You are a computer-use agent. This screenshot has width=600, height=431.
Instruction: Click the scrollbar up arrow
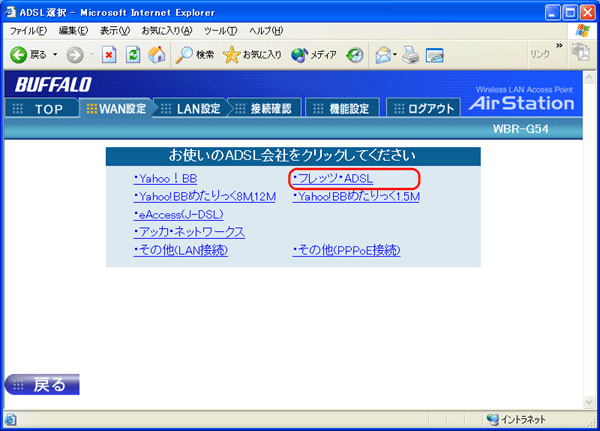click(589, 78)
